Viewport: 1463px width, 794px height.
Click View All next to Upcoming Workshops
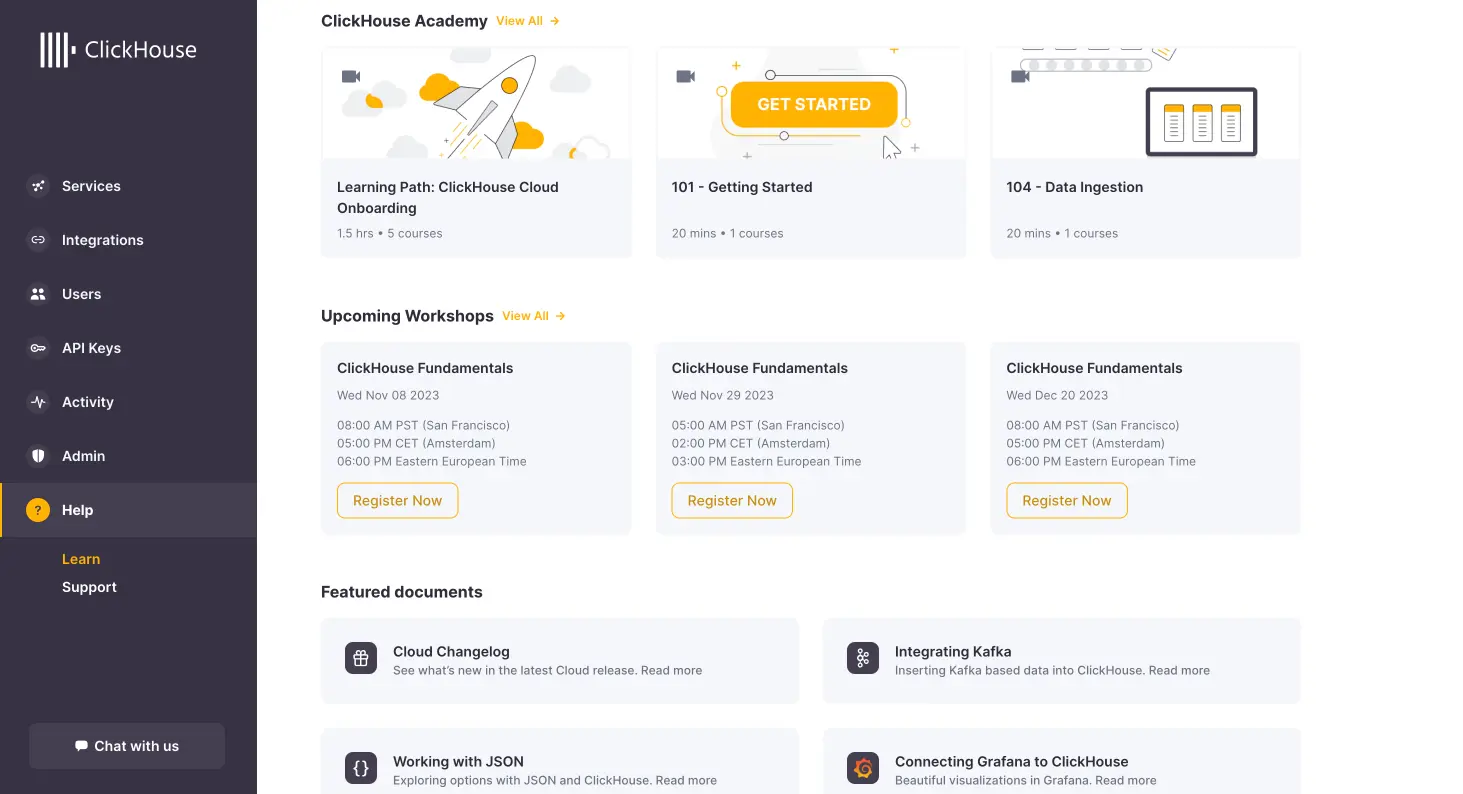pyautogui.click(x=534, y=316)
